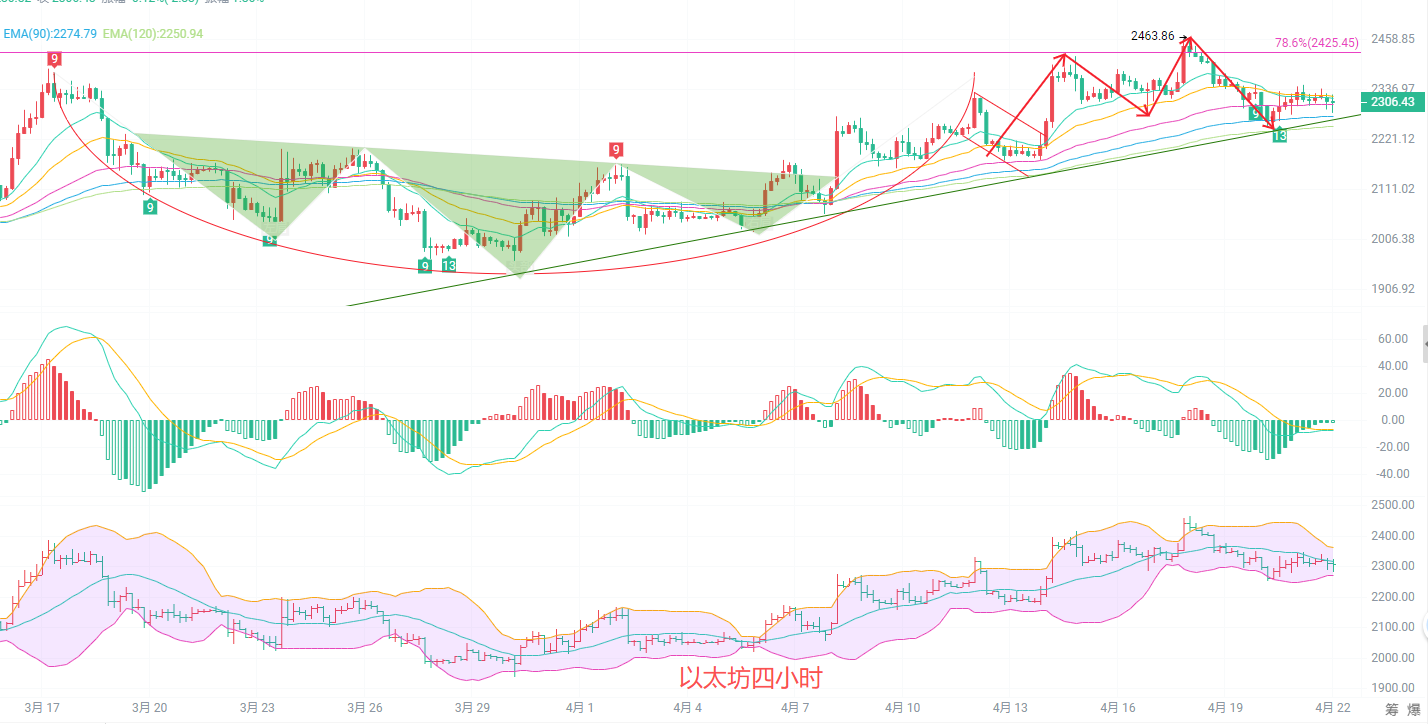Click the EMA(120) indicator label

point(153,34)
